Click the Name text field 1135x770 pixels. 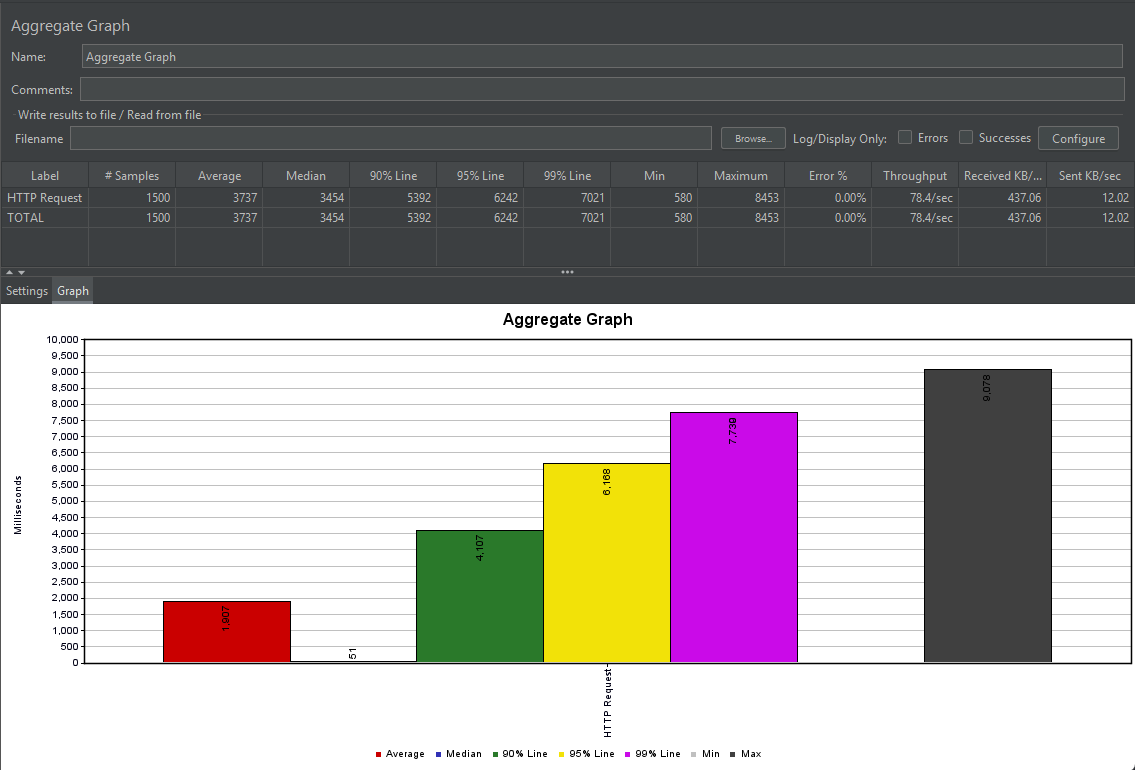pos(602,56)
